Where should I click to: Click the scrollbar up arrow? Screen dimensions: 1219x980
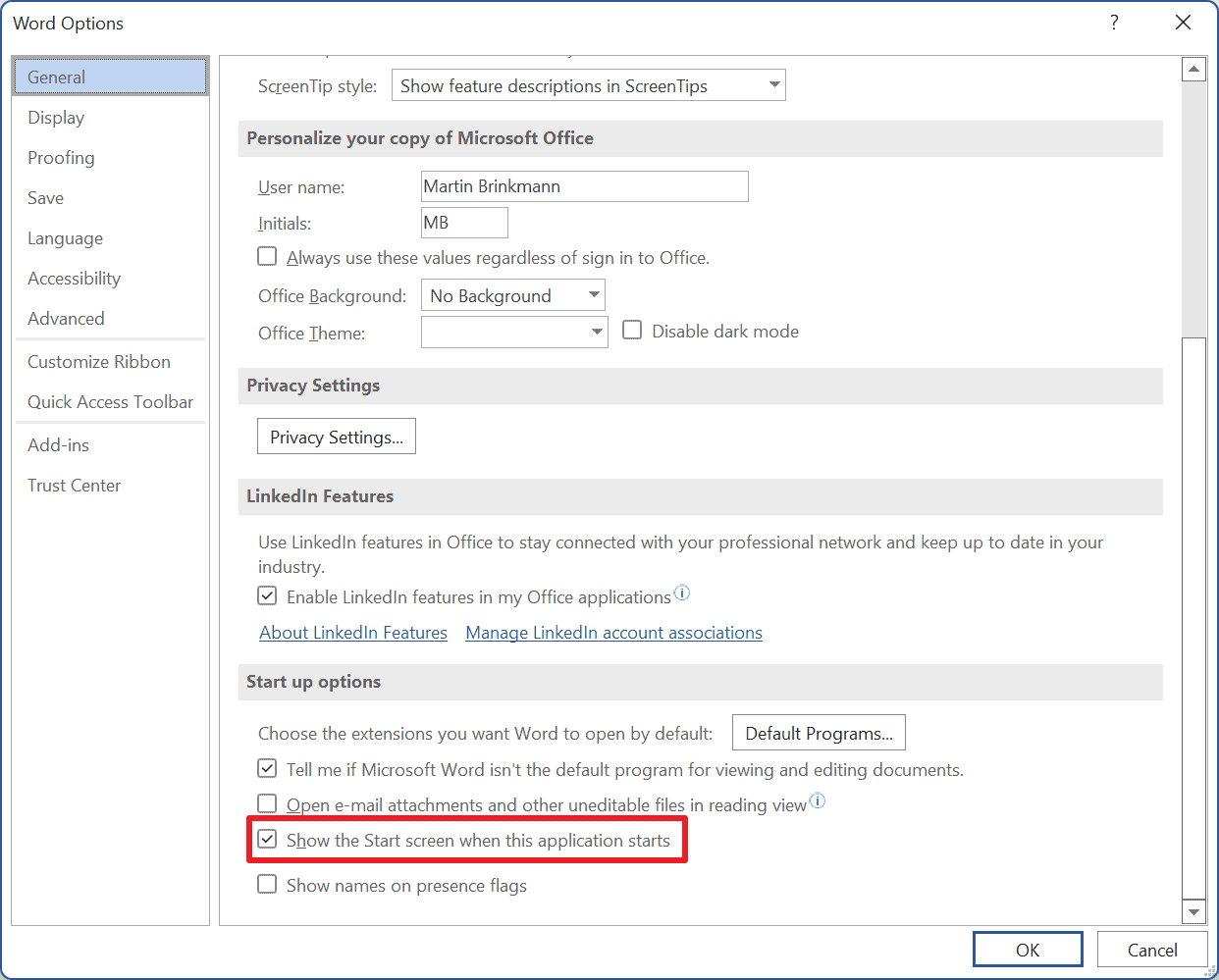(x=1194, y=68)
